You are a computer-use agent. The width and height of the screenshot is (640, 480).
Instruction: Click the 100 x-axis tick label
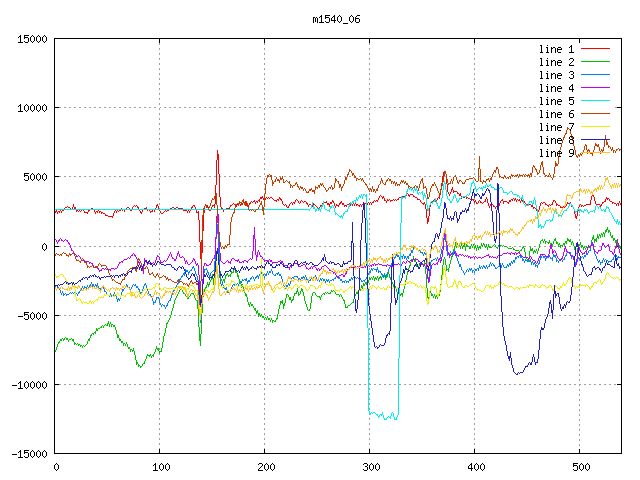click(160, 467)
